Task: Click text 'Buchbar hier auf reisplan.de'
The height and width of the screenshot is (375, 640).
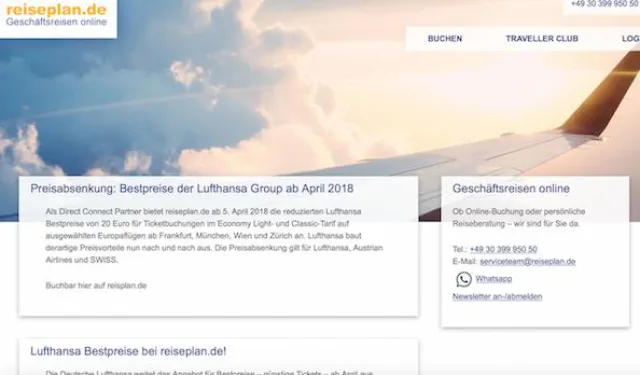Action: tap(96, 286)
